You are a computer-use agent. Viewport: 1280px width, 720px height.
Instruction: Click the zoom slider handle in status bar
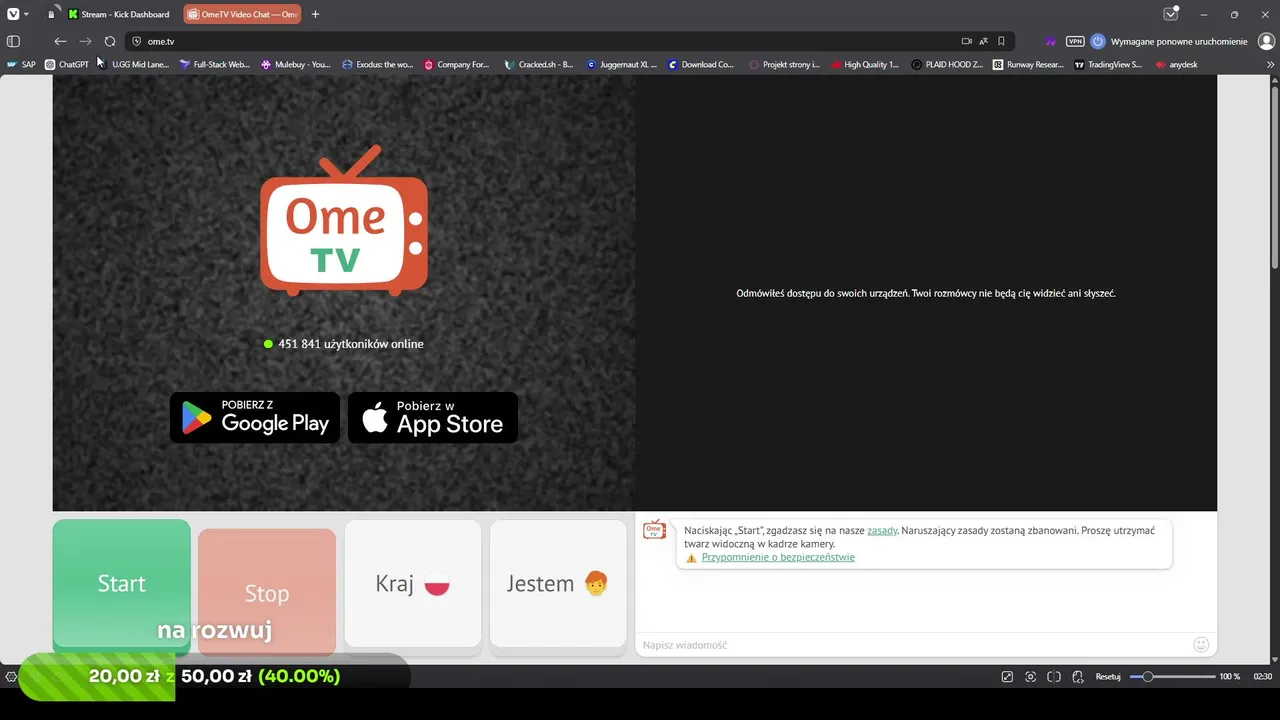pos(1148,677)
